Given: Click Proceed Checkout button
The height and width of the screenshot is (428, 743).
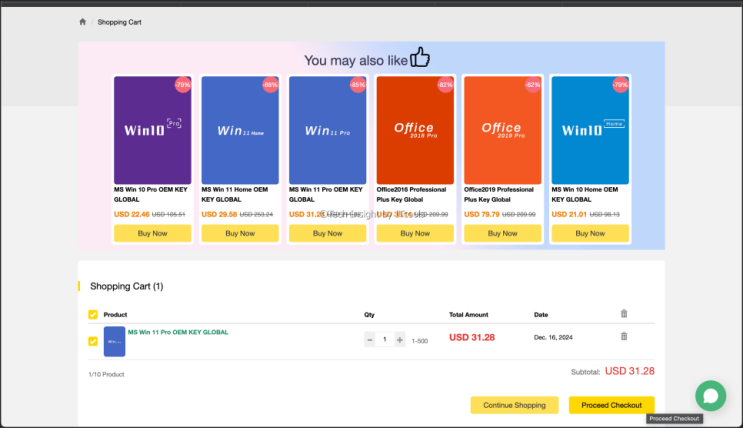Looking at the screenshot, I should (611, 405).
